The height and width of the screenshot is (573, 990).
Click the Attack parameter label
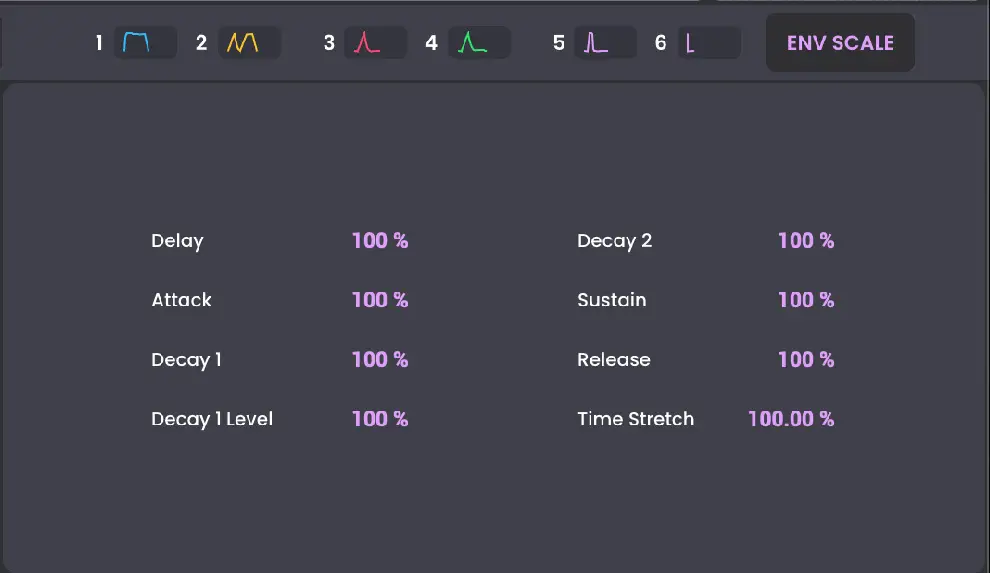181,300
